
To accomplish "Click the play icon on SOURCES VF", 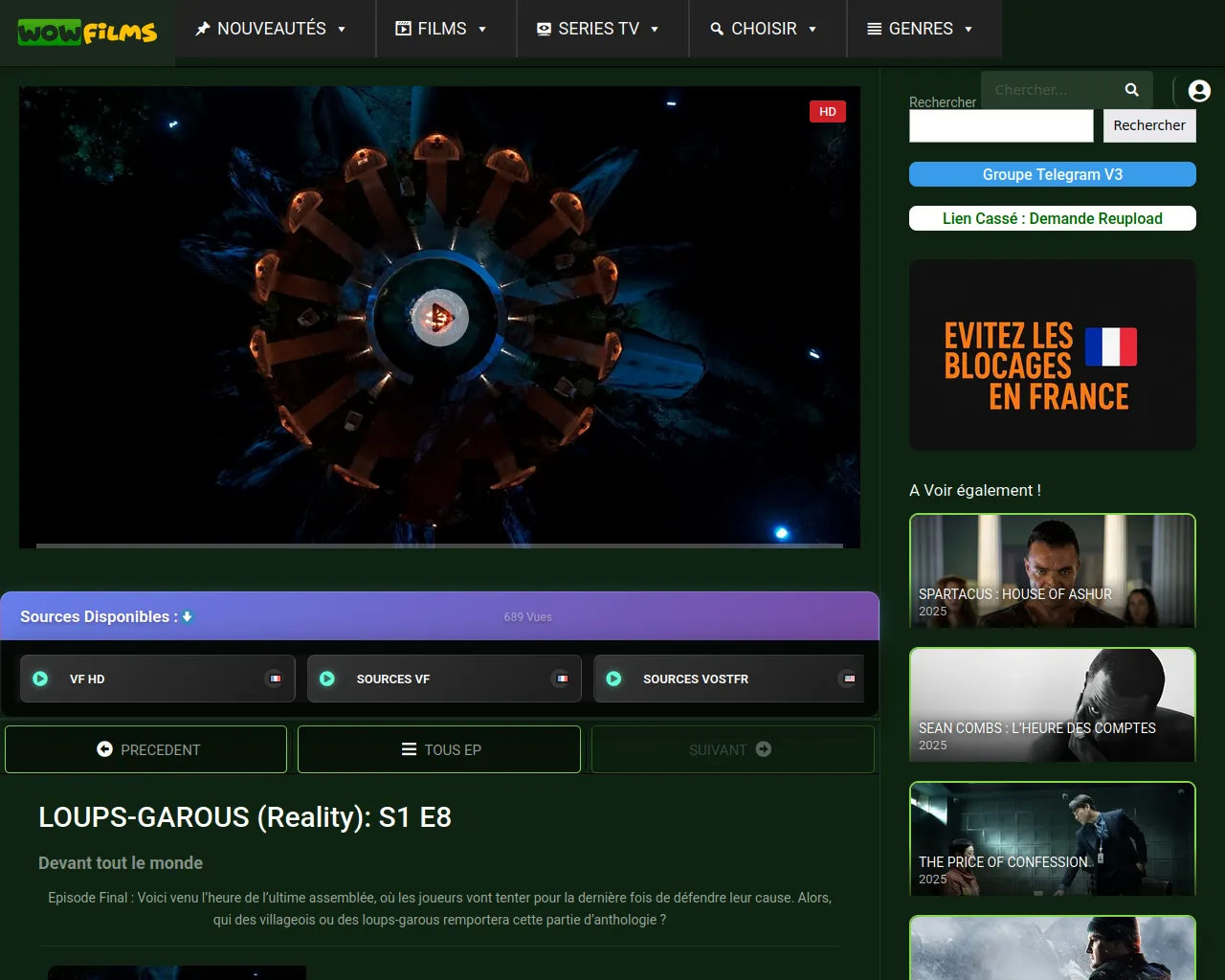I will point(327,679).
